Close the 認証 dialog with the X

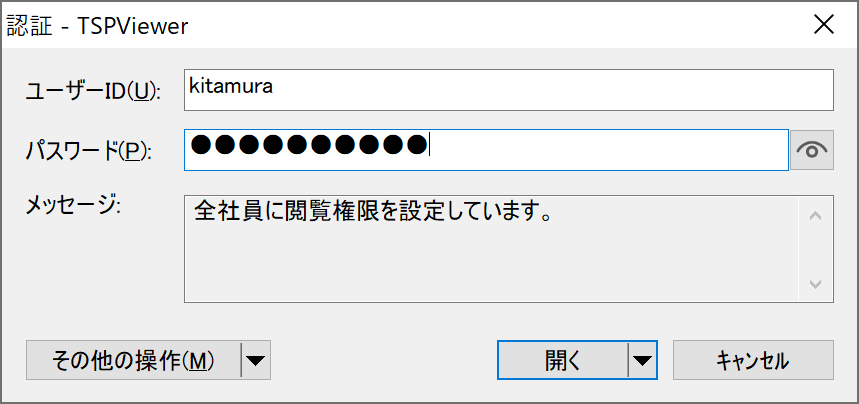(x=824, y=25)
